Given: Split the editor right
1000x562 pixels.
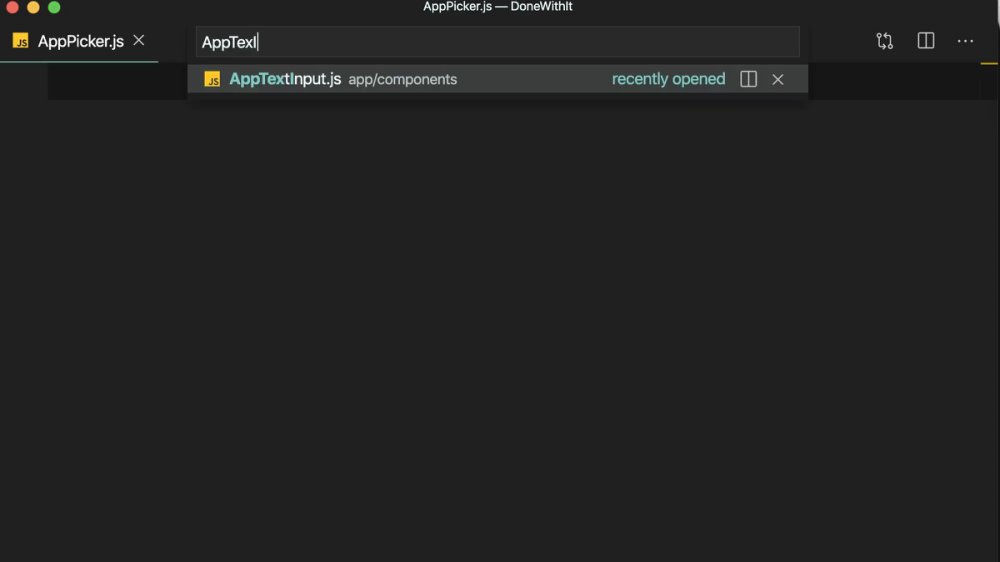Looking at the screenshot, I should [x=925, y=41].
